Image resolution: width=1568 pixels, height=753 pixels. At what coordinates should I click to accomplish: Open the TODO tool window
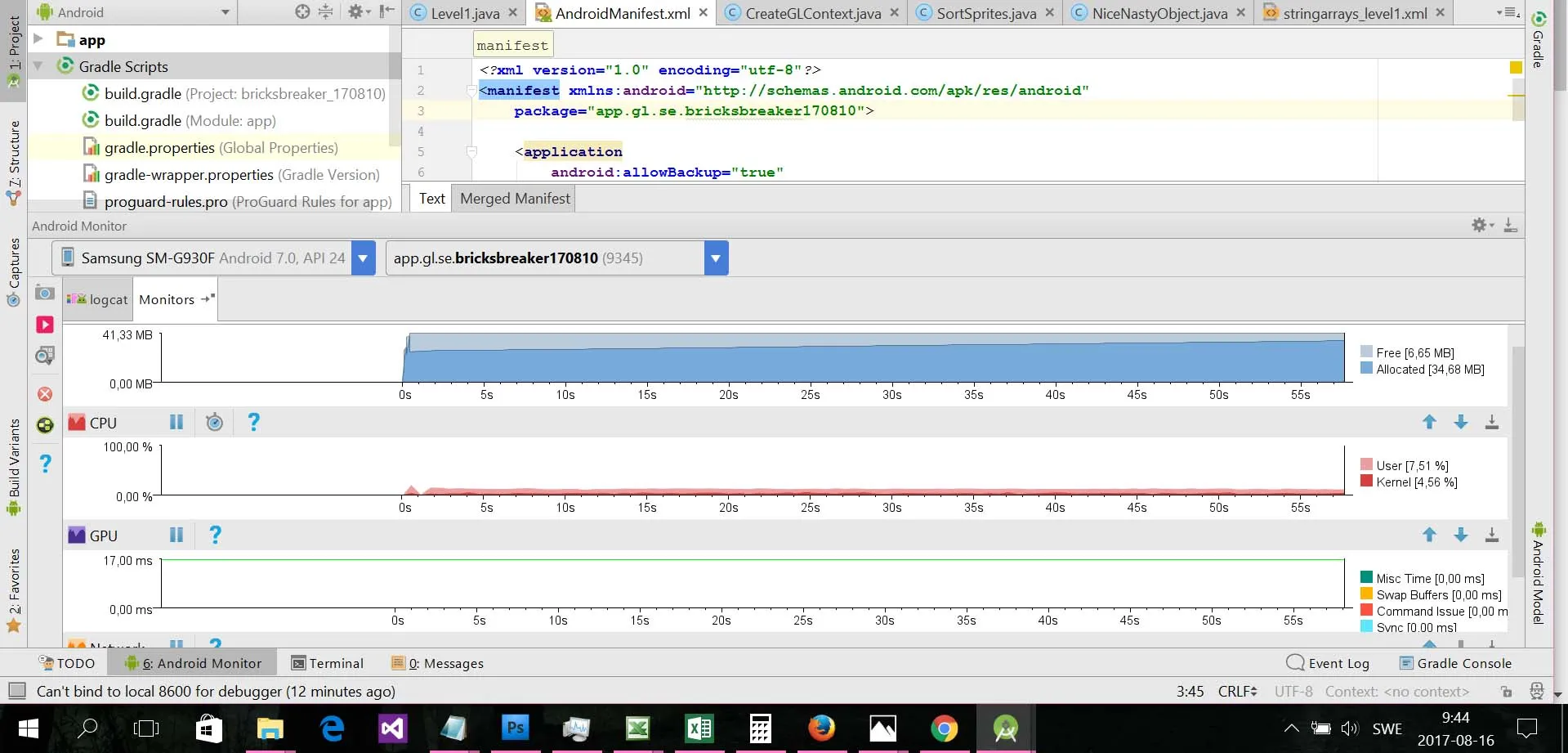(67, 663)
